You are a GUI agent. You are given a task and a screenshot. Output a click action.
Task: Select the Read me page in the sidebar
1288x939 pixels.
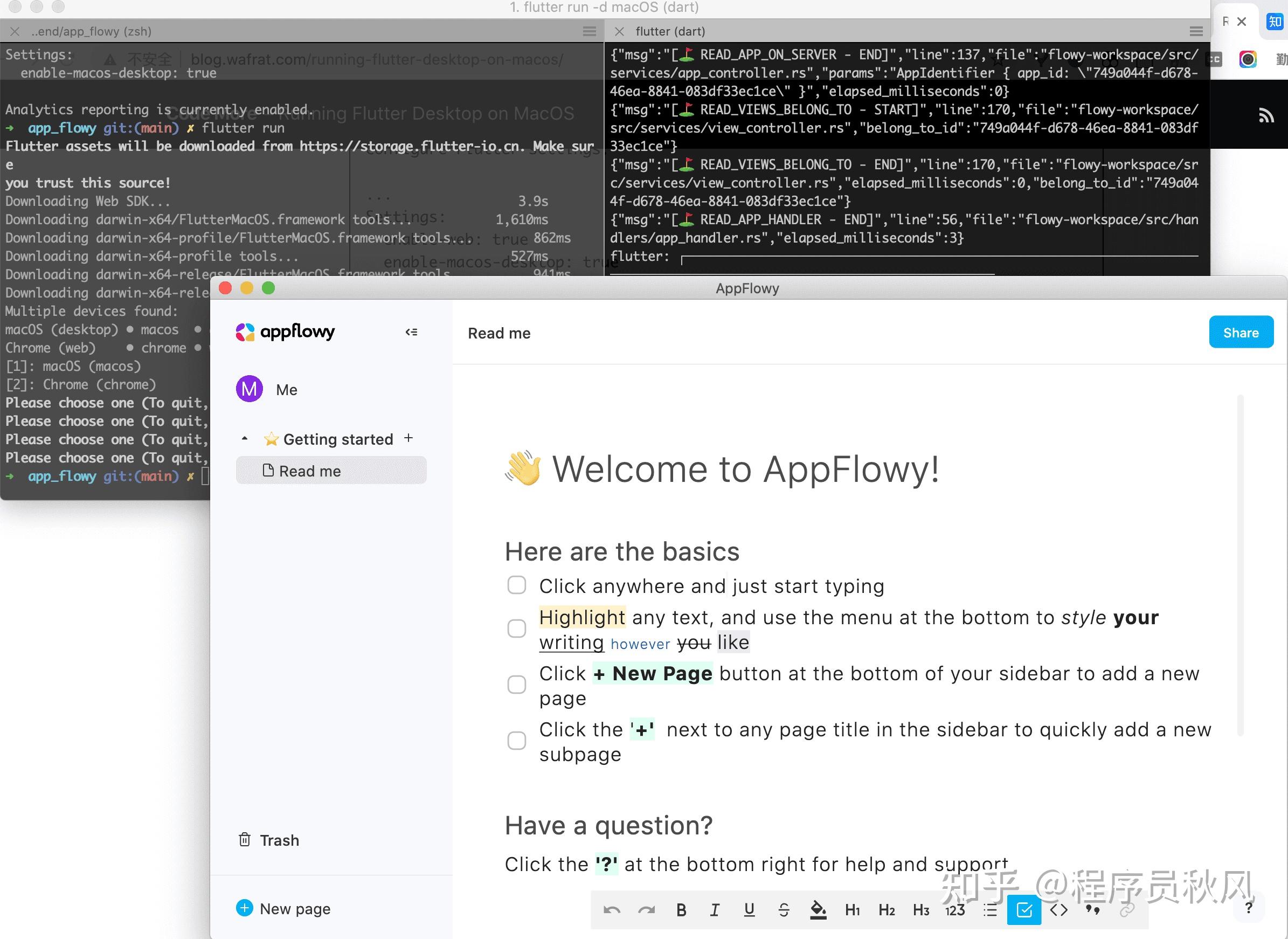coord(310,470)
